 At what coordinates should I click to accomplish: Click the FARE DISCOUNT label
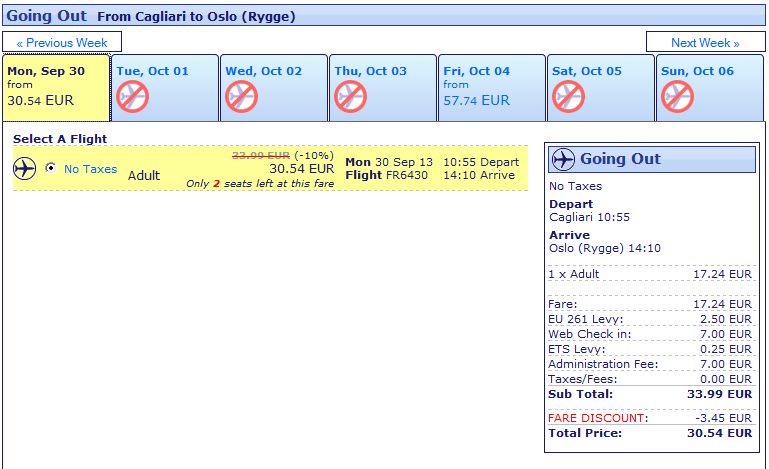coord(596,418)
